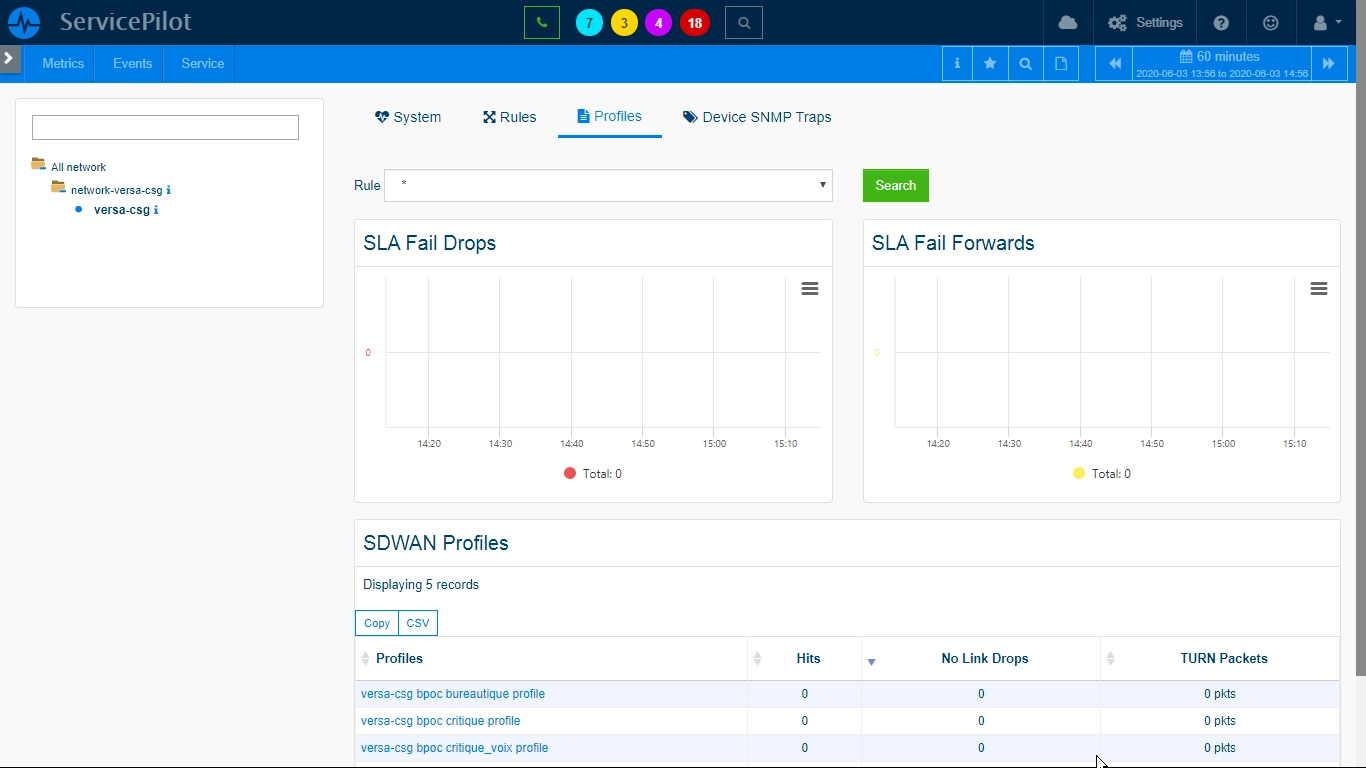Screen dimensions: 1366x768
Task: Click the tree search input field
Action: [x=165, y=127]
